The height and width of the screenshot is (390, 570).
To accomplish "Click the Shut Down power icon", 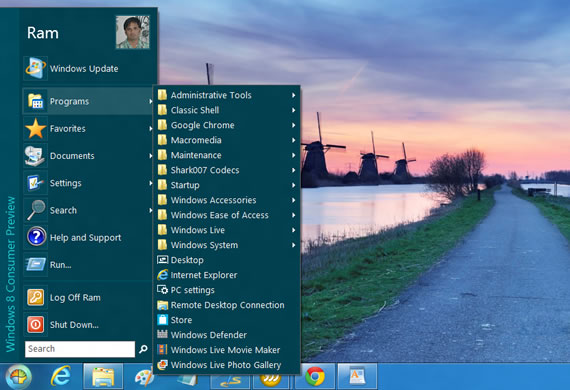I will [x=35, y=324].
